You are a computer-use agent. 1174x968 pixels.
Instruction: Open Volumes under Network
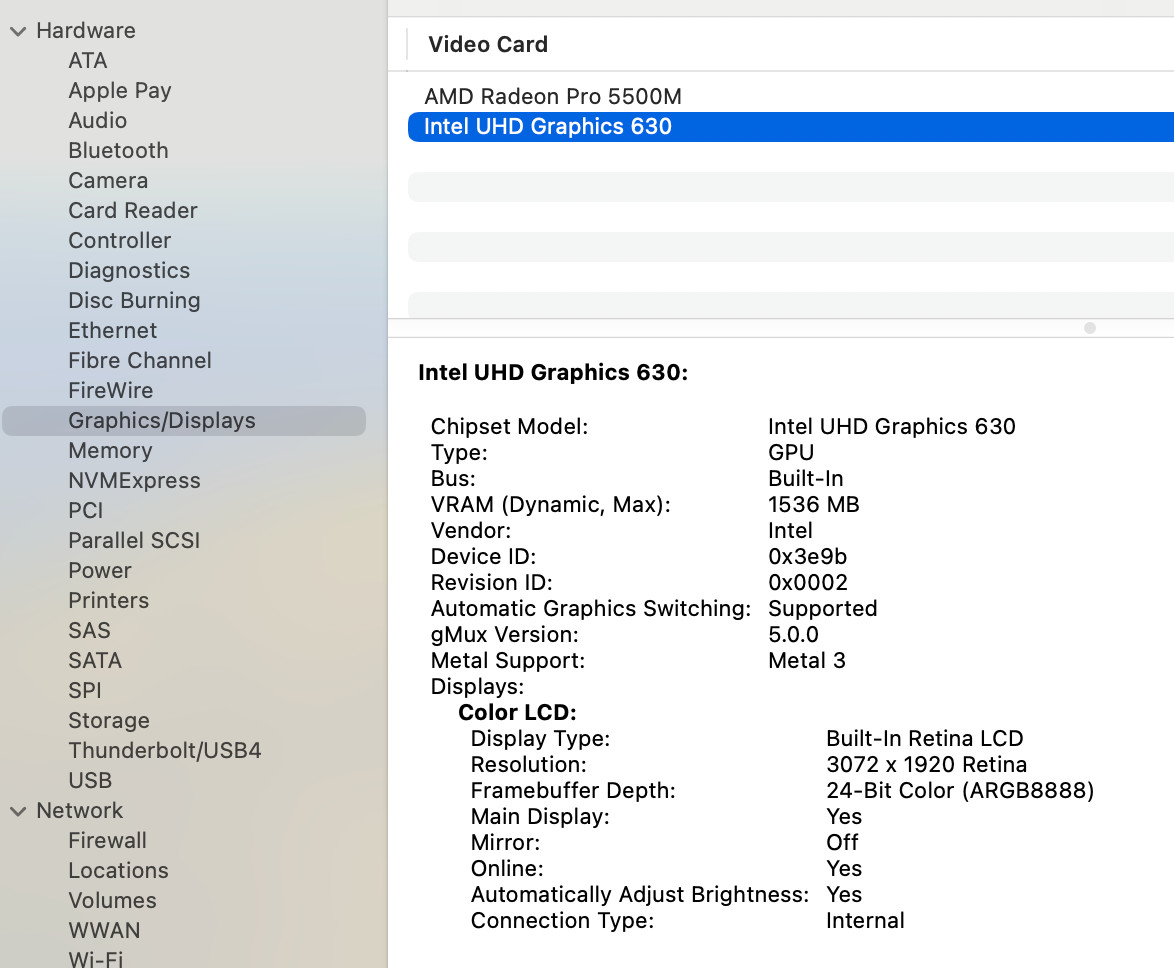[x=112, y=900]
